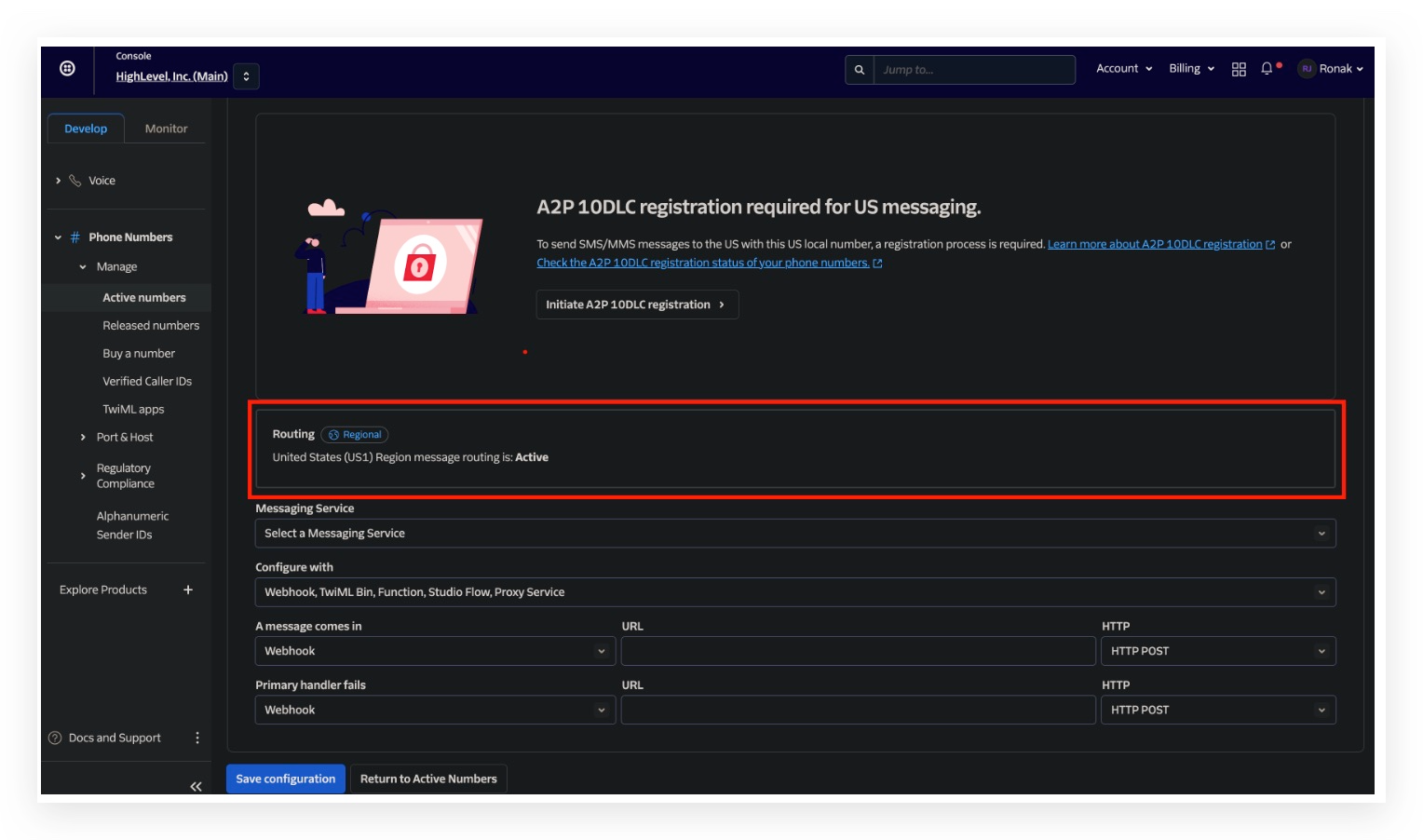This screenshot has height=840, width=1423.
Task: Click the A2P 10DLC locked laptop illustration
Action: tap(388, 258)
